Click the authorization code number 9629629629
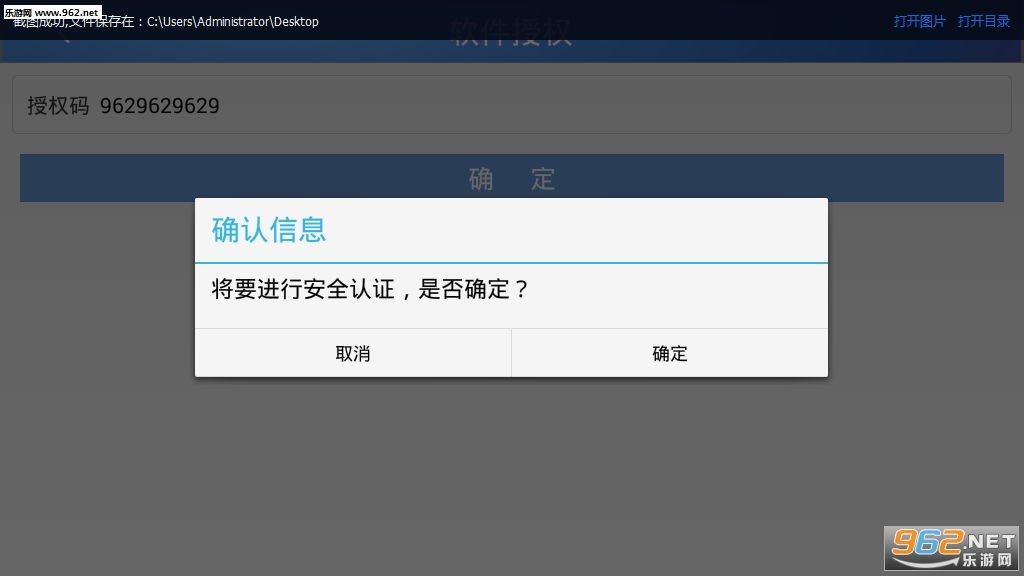1024x576 pixels. pyautogui.click(x=160, y=105)
